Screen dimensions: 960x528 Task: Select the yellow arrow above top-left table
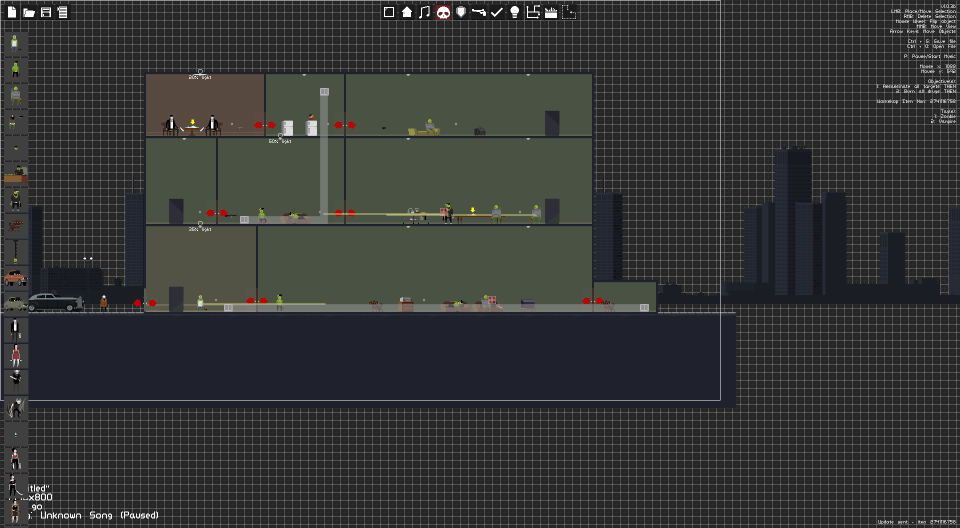click(x=192, y=123)
